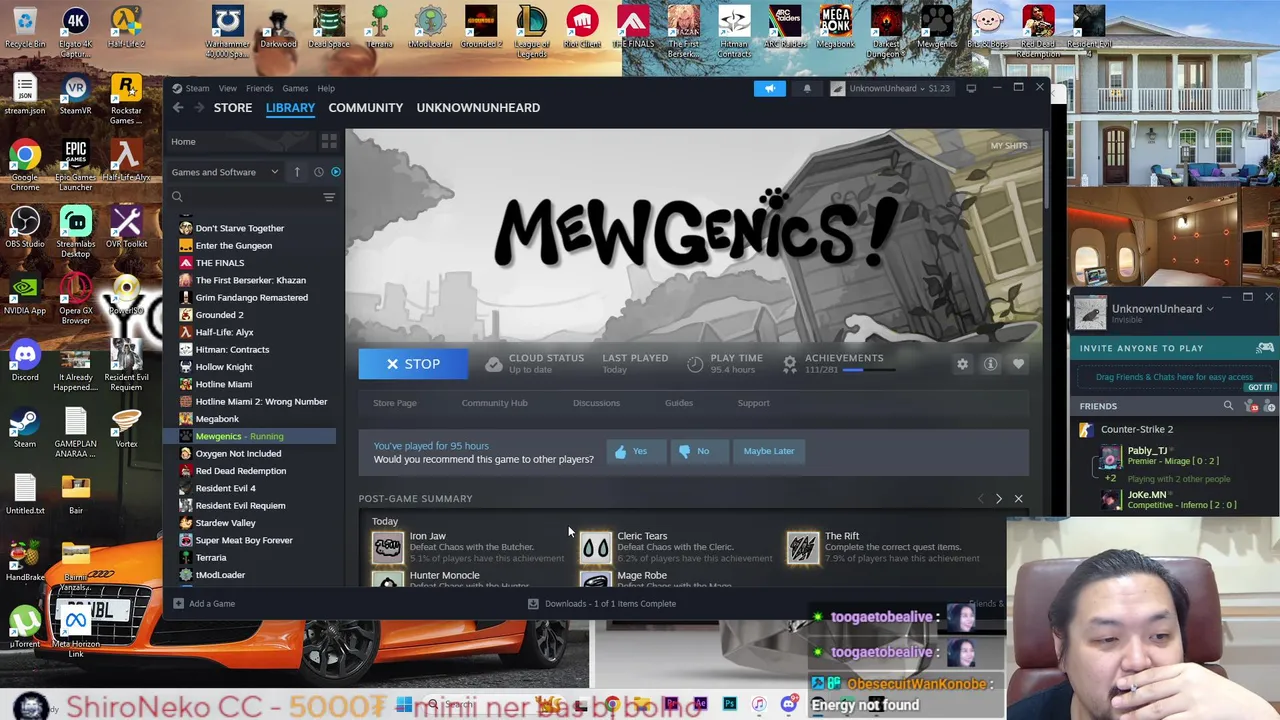This screenshot has height=720, width=1280.
Task: Open the notifications bell icon
Action: point(807,88)
